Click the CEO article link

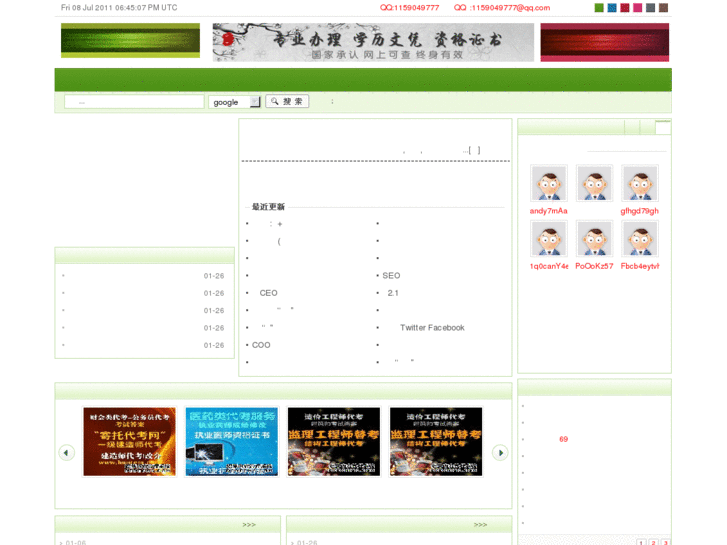(x=268, y=293)
